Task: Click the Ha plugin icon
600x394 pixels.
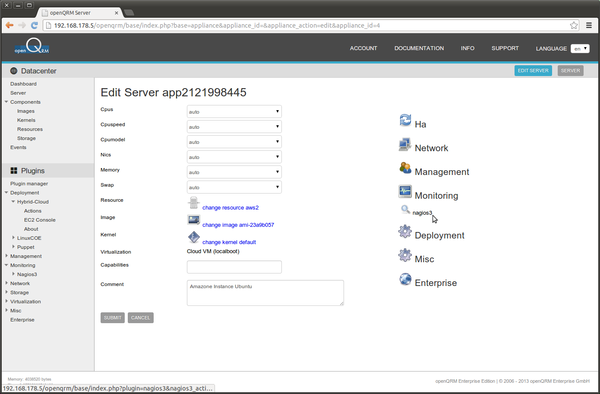Action: pyautogui.click(x=405, y=120)
